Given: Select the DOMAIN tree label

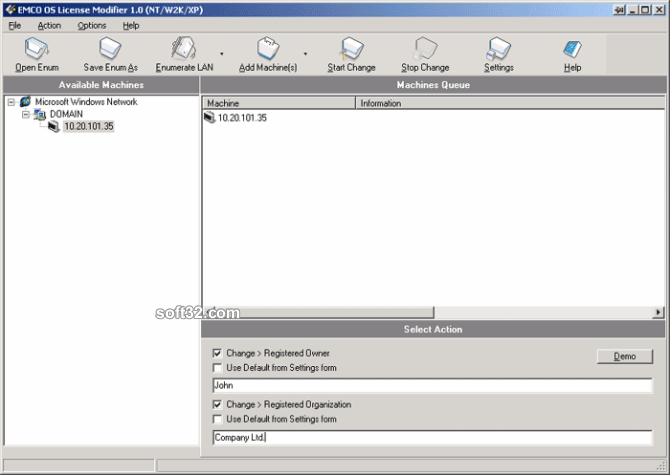Looking at the screenshot, I should pyautogui.click(x=66, y=114).
